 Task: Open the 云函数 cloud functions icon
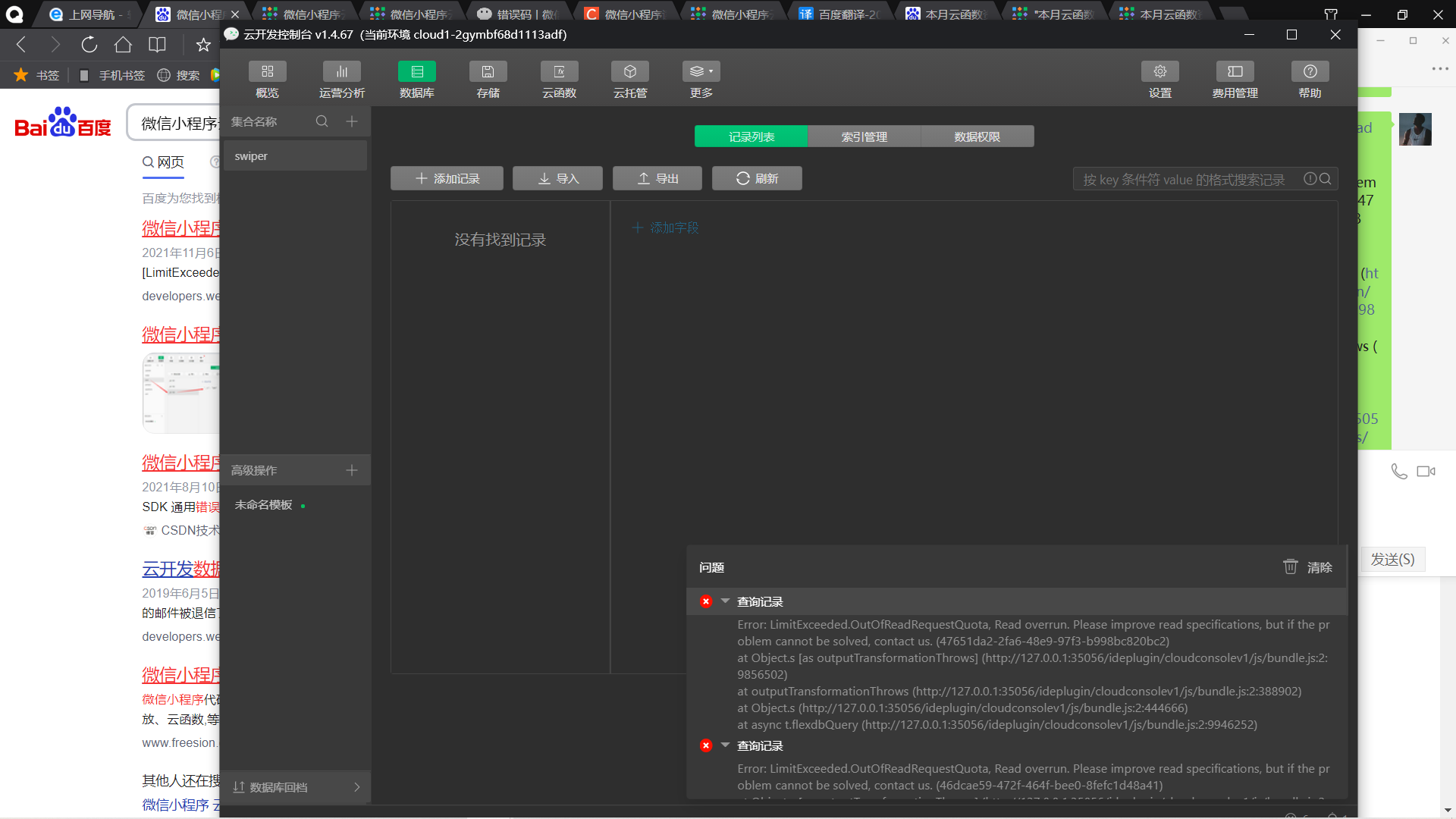559,72
